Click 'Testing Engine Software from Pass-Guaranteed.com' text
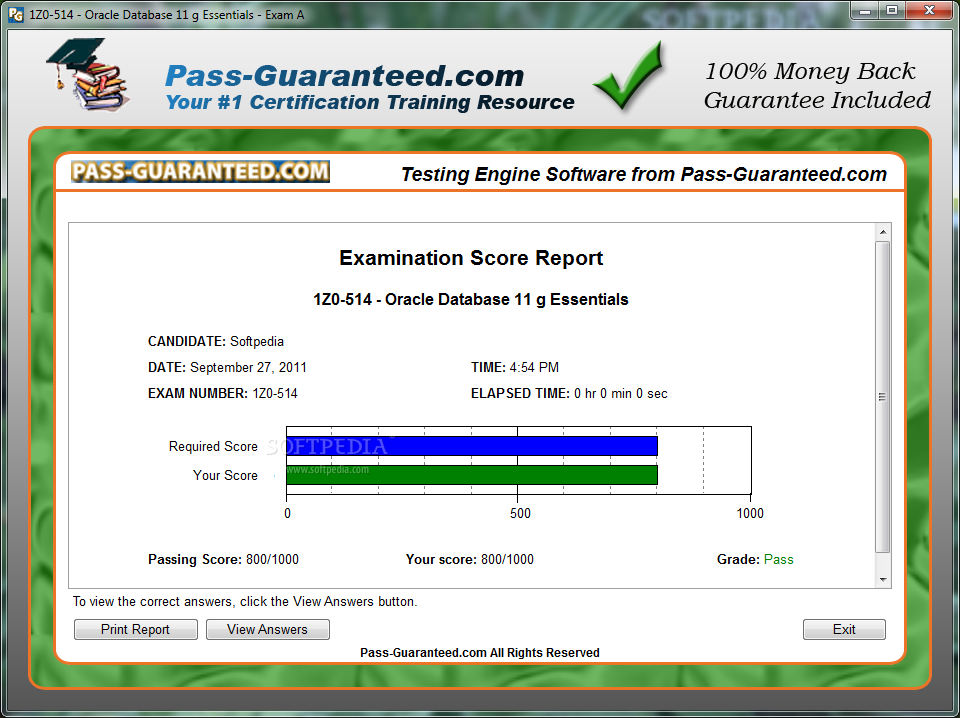Screen dimensions: 960x718 pyautogui.click(x=644, y=174)
